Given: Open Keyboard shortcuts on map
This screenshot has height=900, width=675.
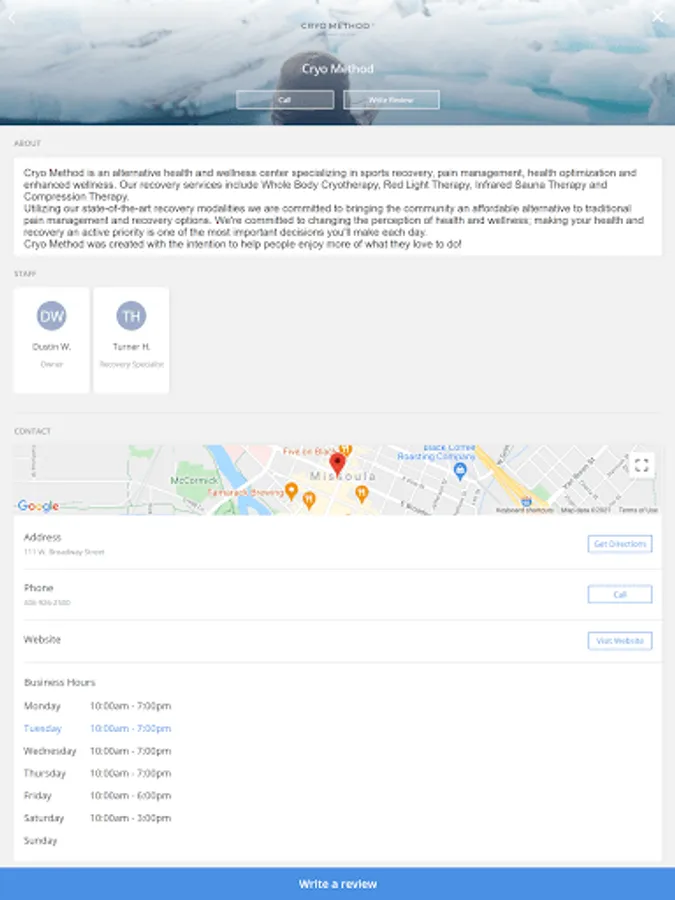Looking at the screenshot, I should click(x=525, y=510).
